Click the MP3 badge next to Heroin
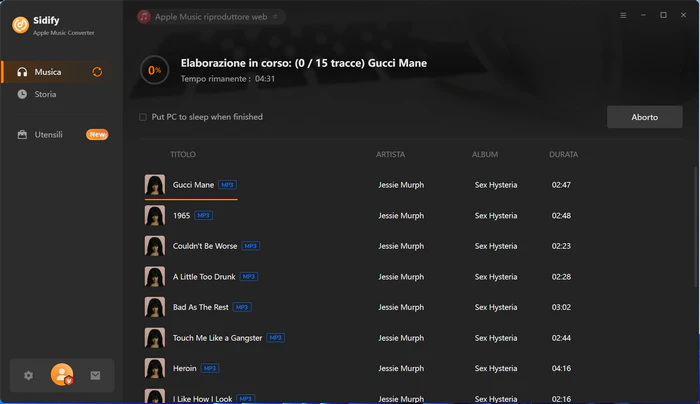Screen dimensions: 700x404 pos(210,368)
